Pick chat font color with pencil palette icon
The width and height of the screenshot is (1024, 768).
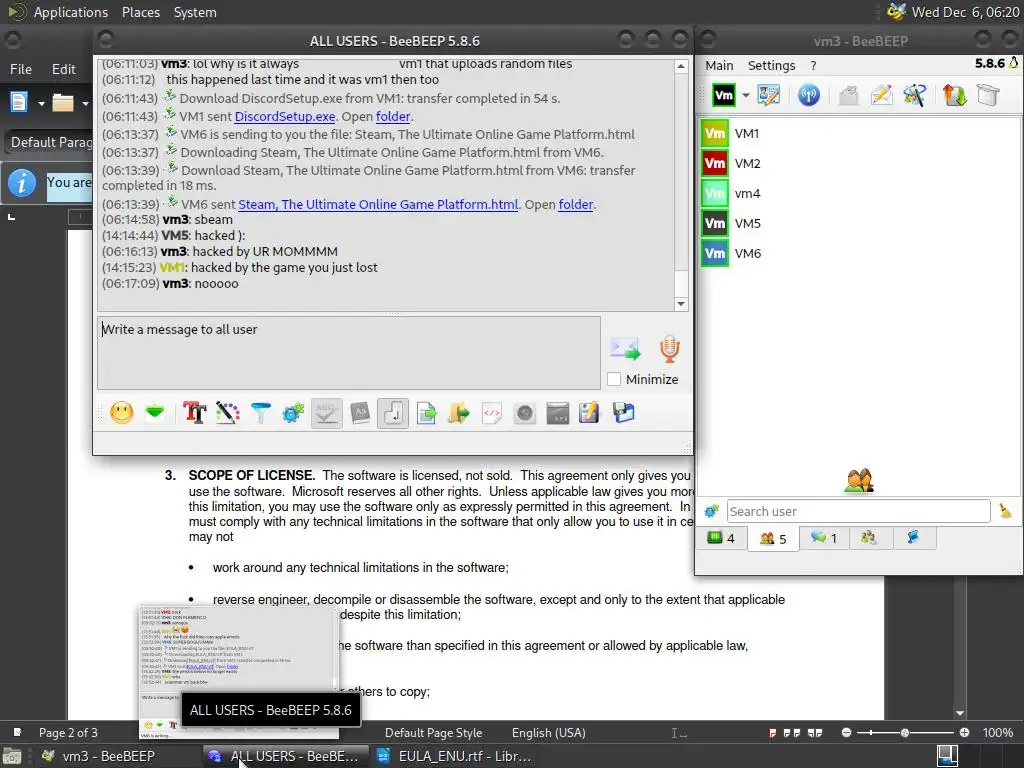[x=227, y=413]
